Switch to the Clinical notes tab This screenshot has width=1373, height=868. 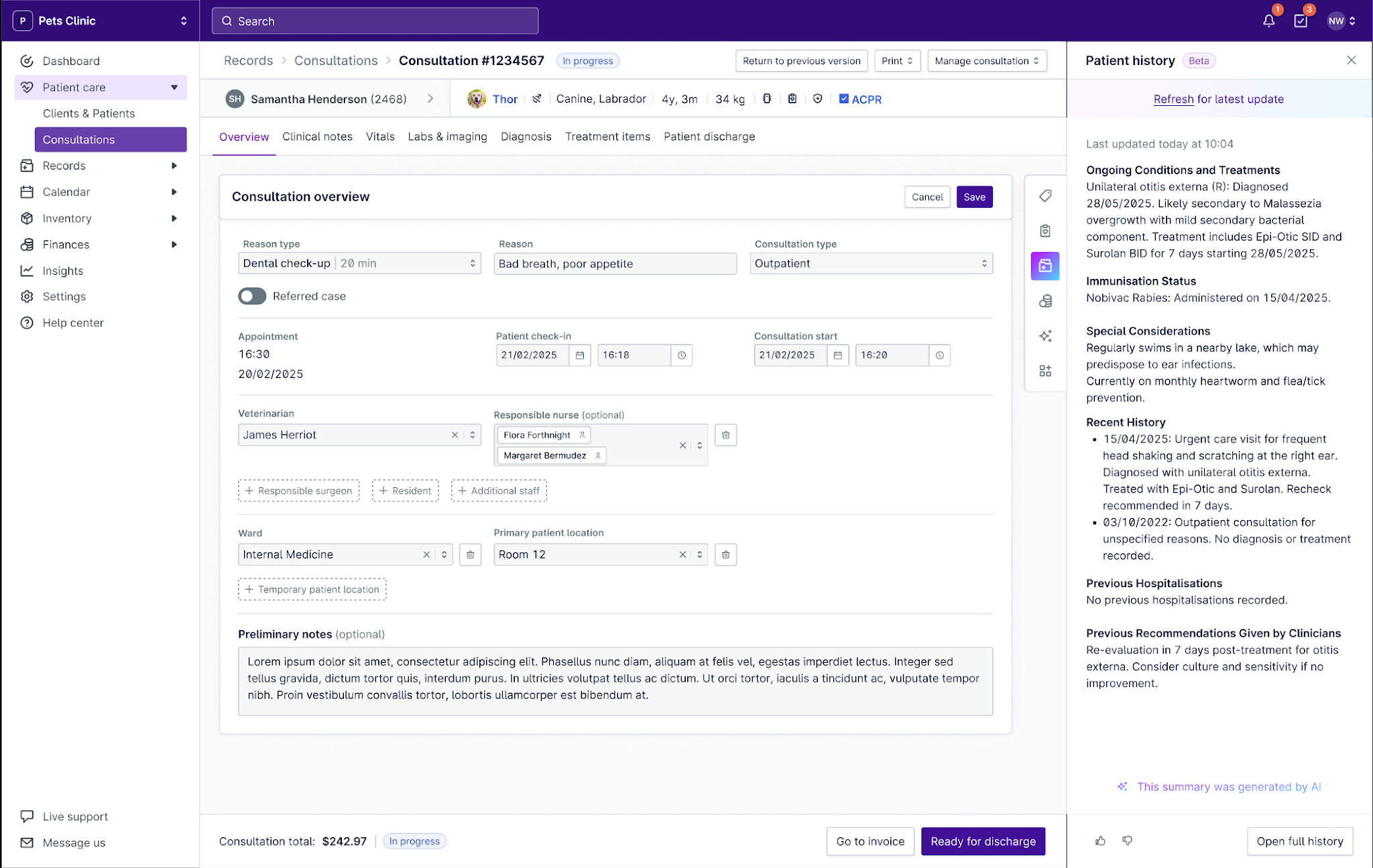[317, 137]
